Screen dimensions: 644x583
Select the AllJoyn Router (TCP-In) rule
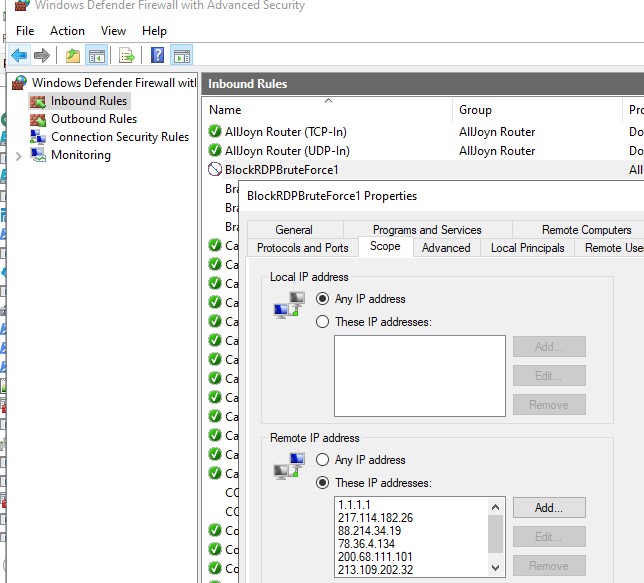coord(286,131)
